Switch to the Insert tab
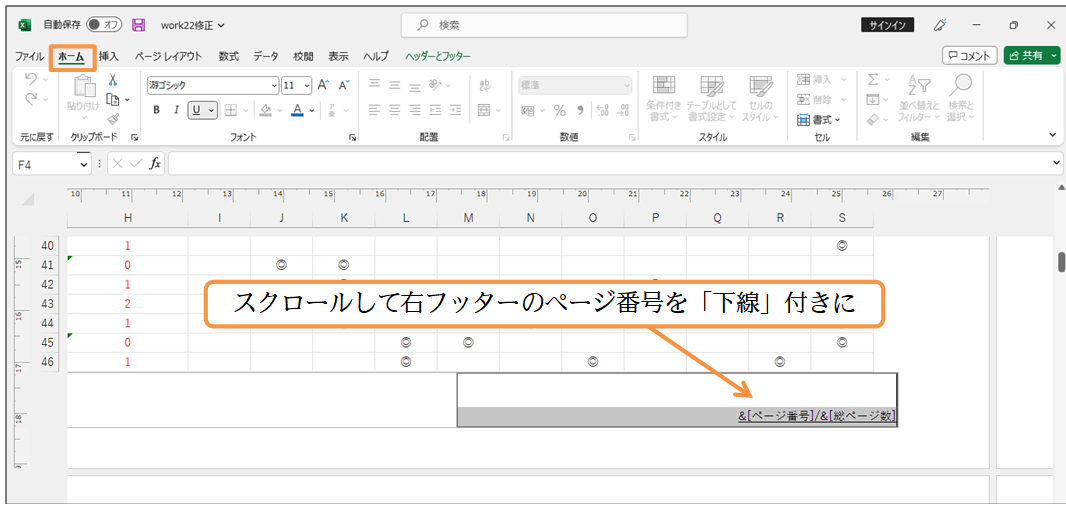 click(109, 56)
